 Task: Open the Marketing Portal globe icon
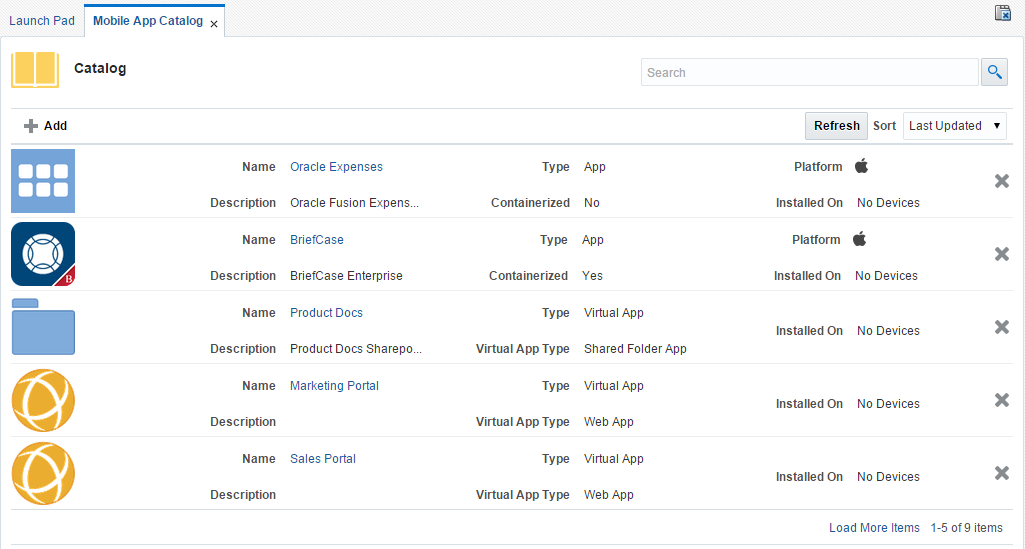pyautogui.click(x=43, y=400)
